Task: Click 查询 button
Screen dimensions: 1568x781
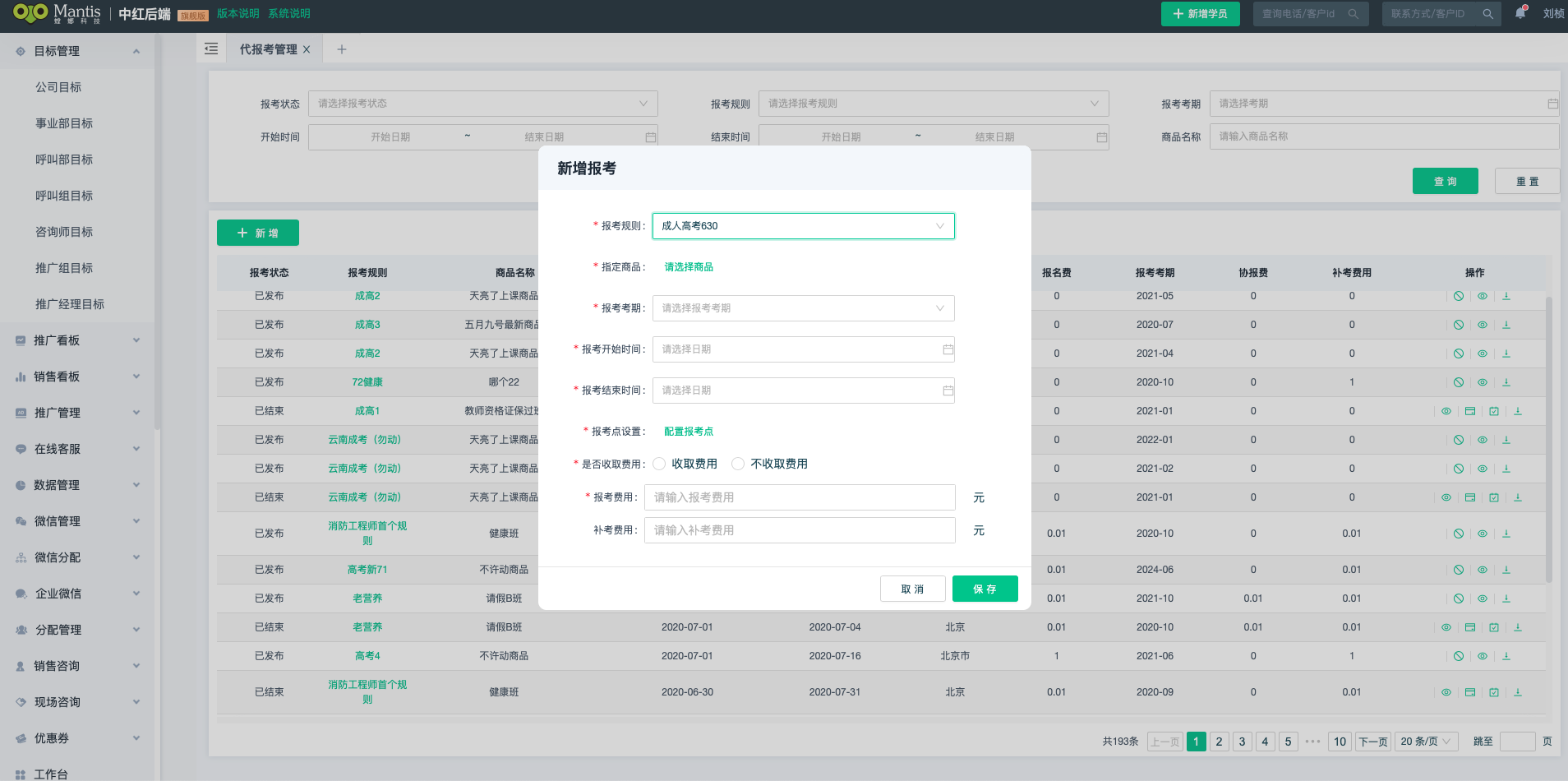Action: click(1446, 181)
